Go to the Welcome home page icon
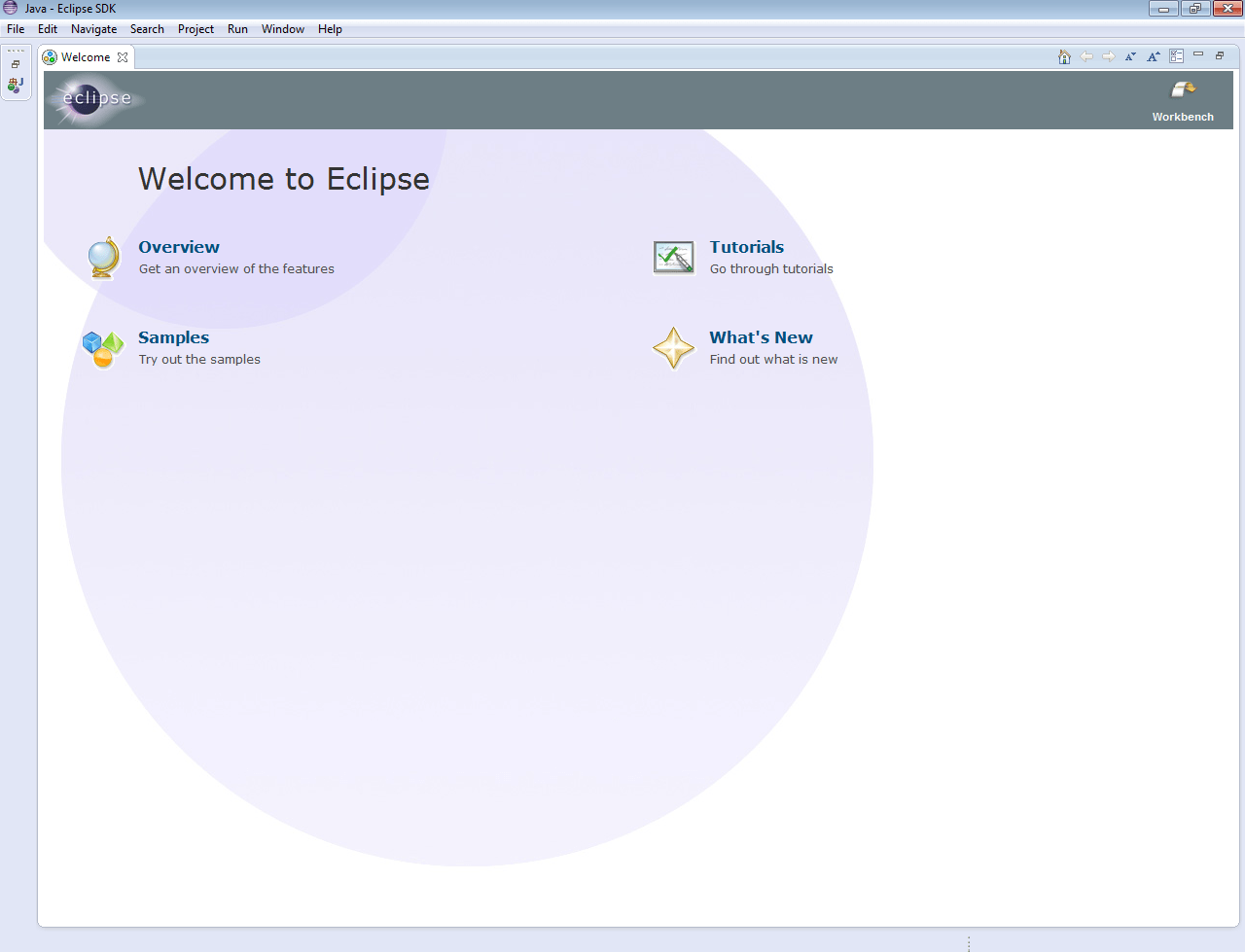1245x952 pixels. [1064, 56]
